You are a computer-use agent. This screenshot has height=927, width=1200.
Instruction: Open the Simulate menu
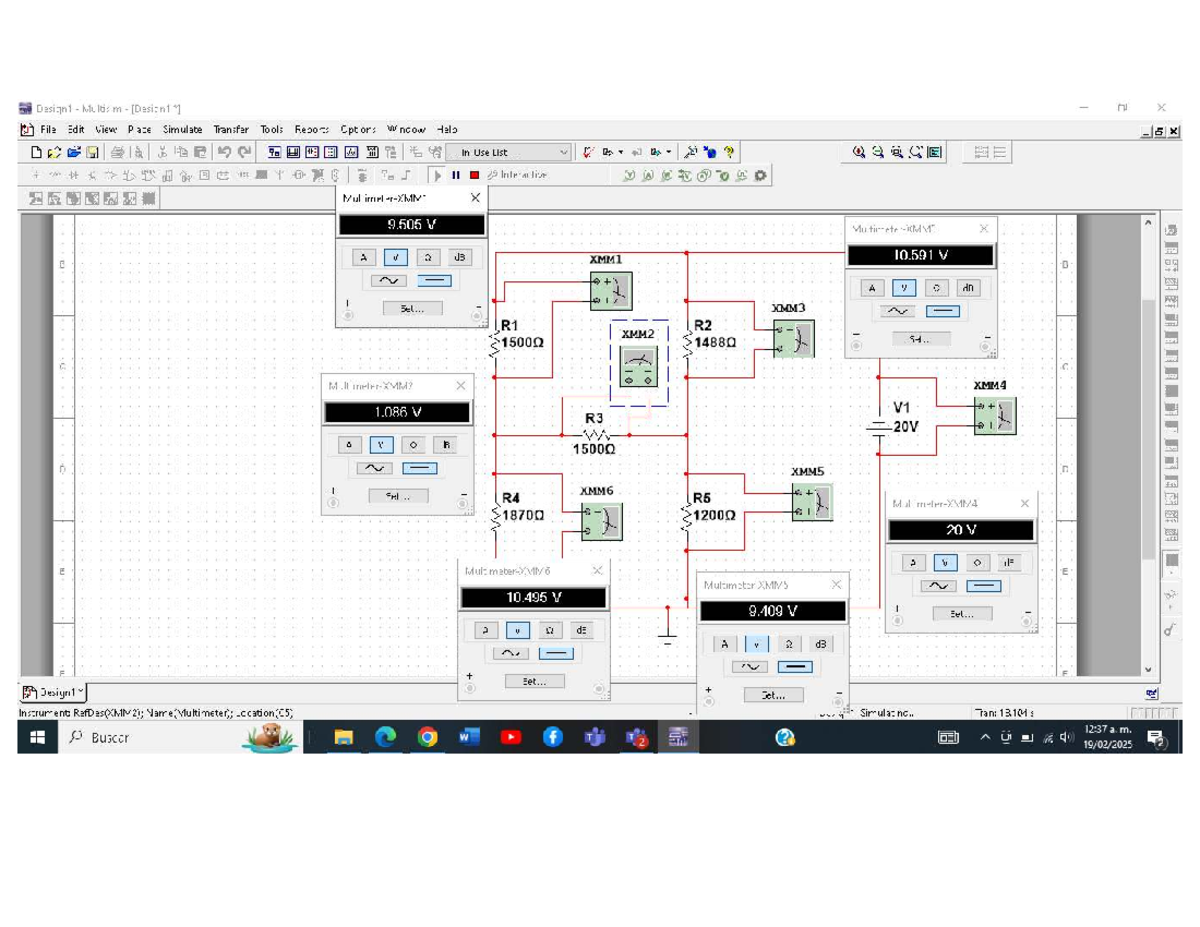click(x=182, y=129)
